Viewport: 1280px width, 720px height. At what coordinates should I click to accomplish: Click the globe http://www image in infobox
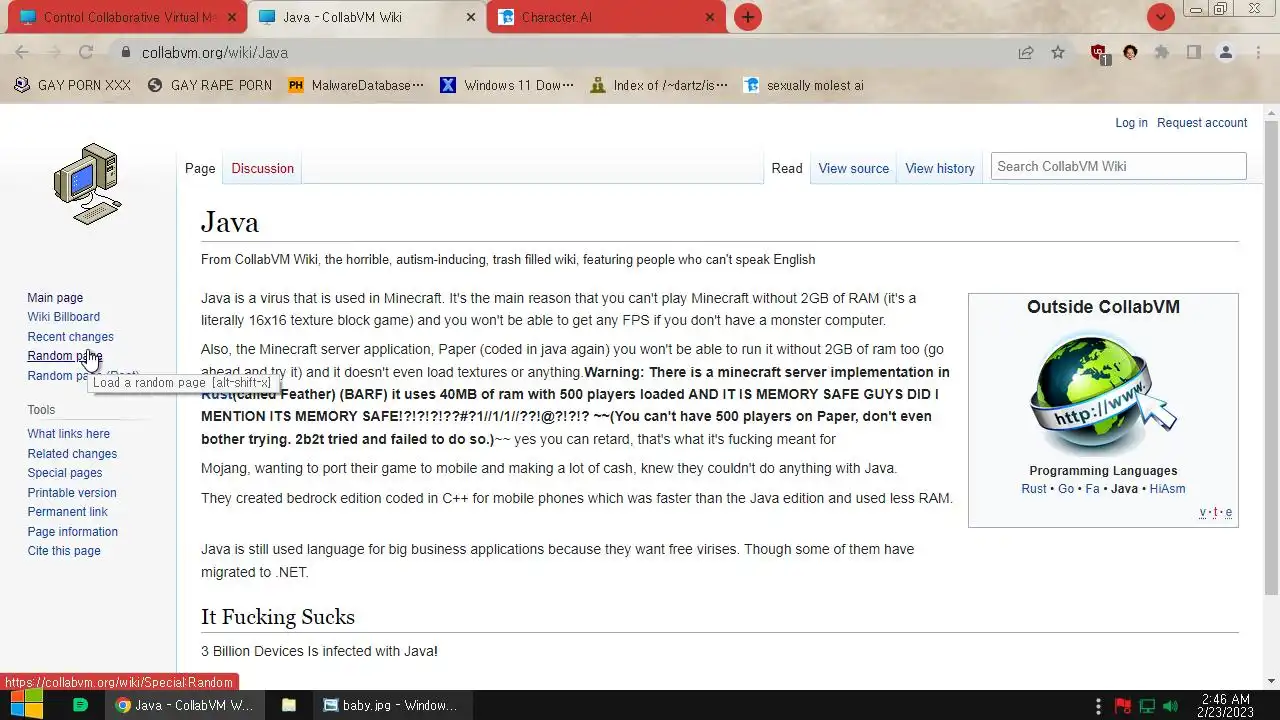(1103, 392)
